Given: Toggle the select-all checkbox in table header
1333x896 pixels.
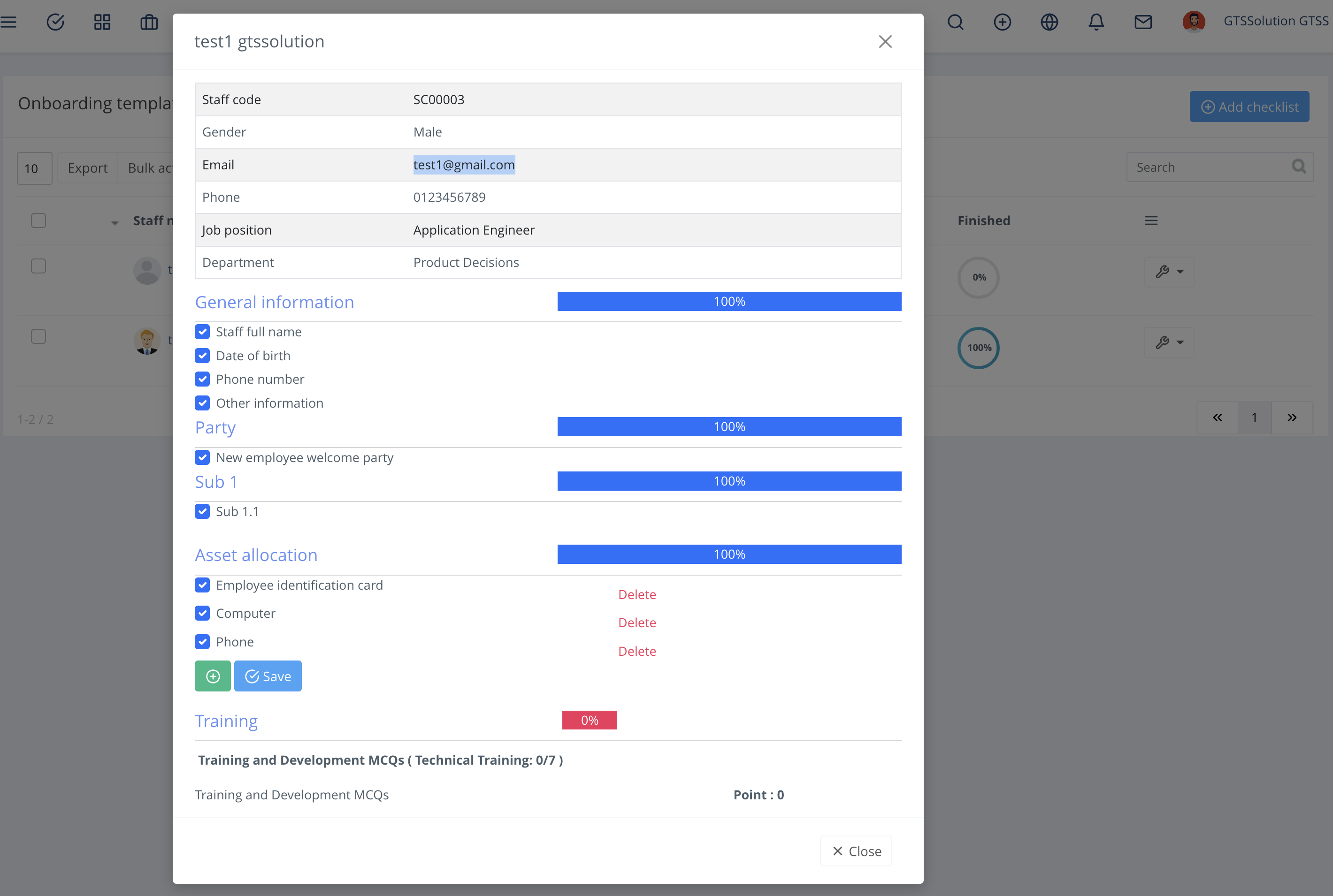Looking at the screenshot, I should [38, 220].
